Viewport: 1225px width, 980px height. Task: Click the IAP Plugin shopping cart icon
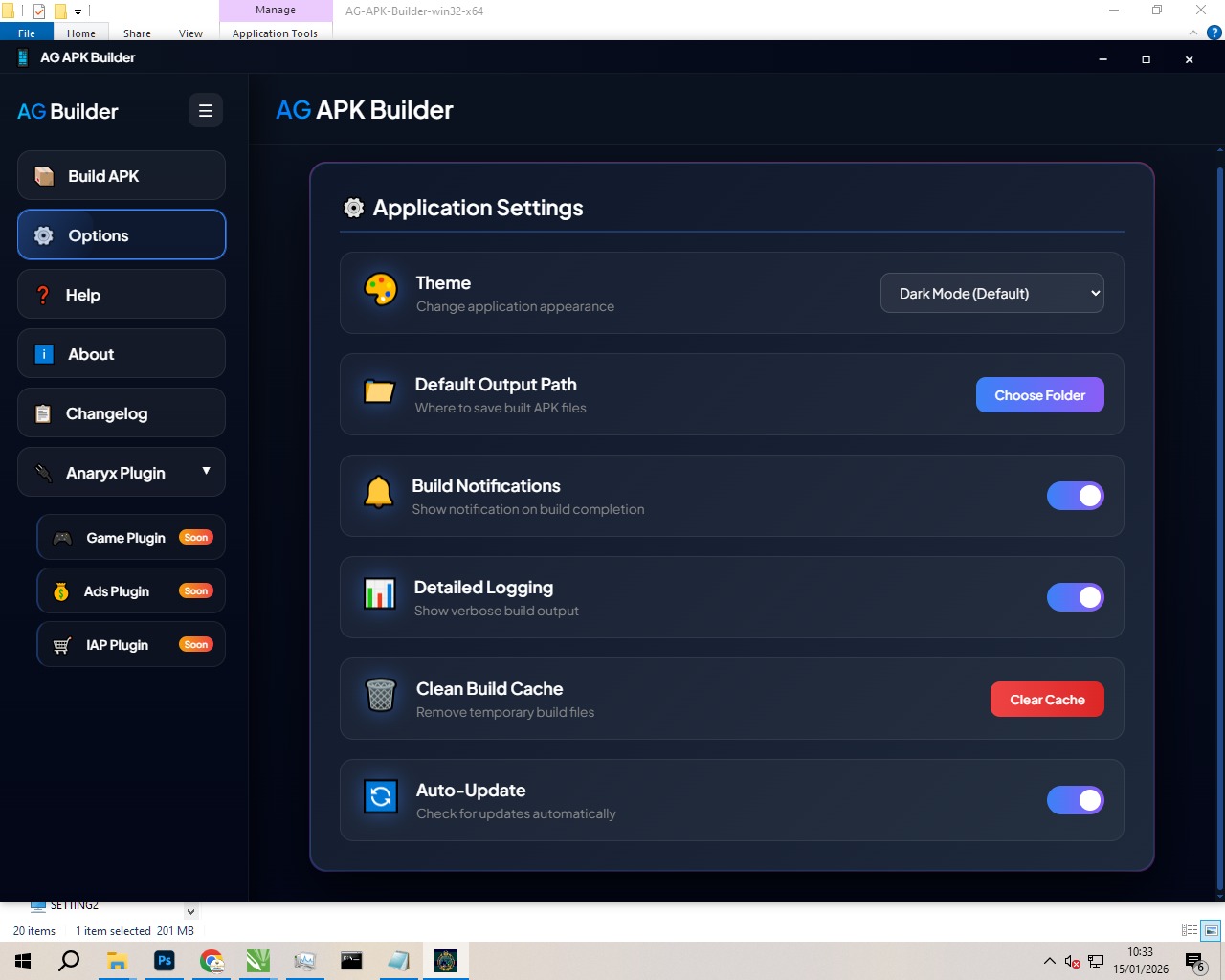point(62,645)
